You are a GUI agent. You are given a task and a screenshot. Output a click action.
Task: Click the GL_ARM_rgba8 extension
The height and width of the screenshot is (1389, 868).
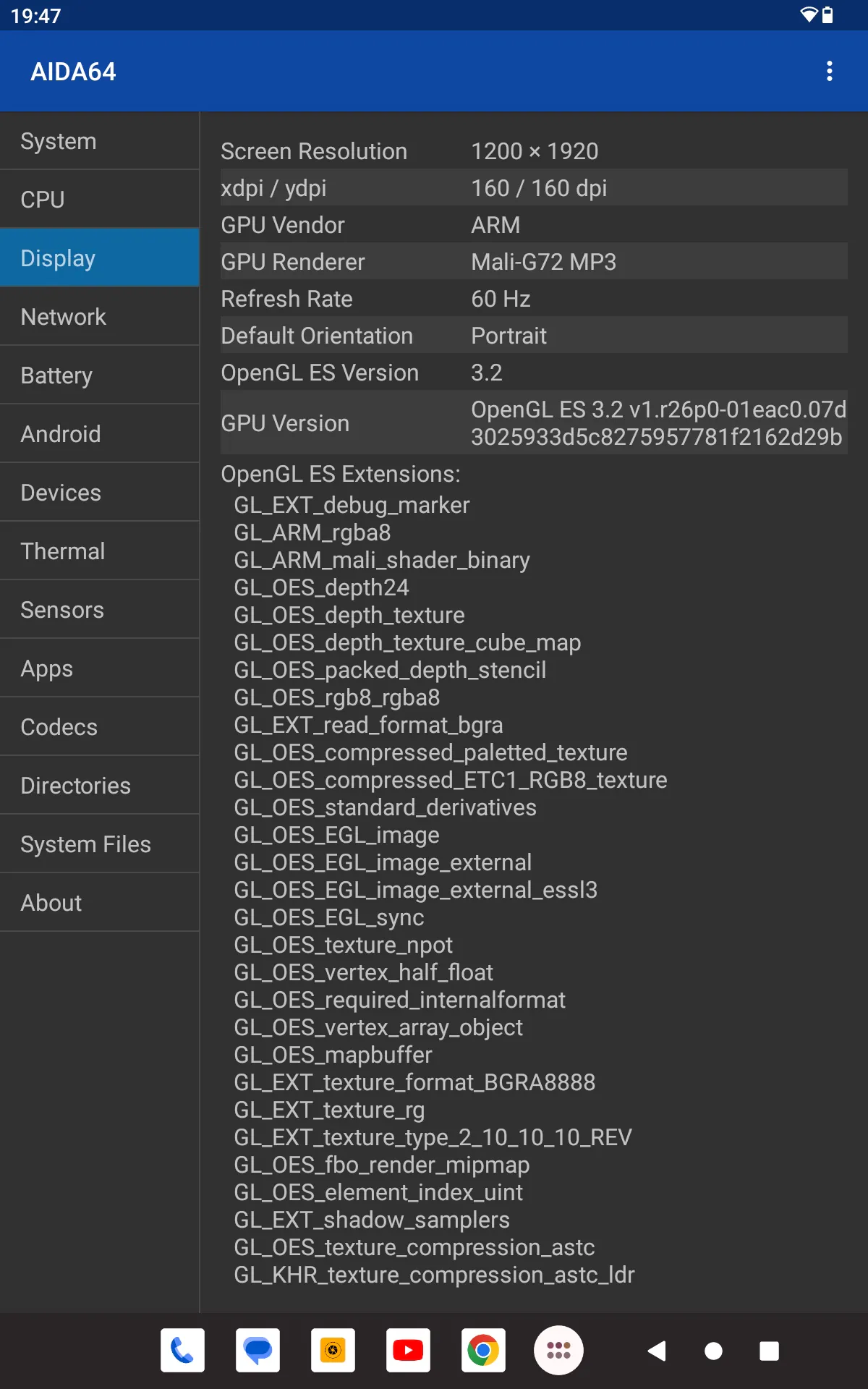(x=312, y=532)
